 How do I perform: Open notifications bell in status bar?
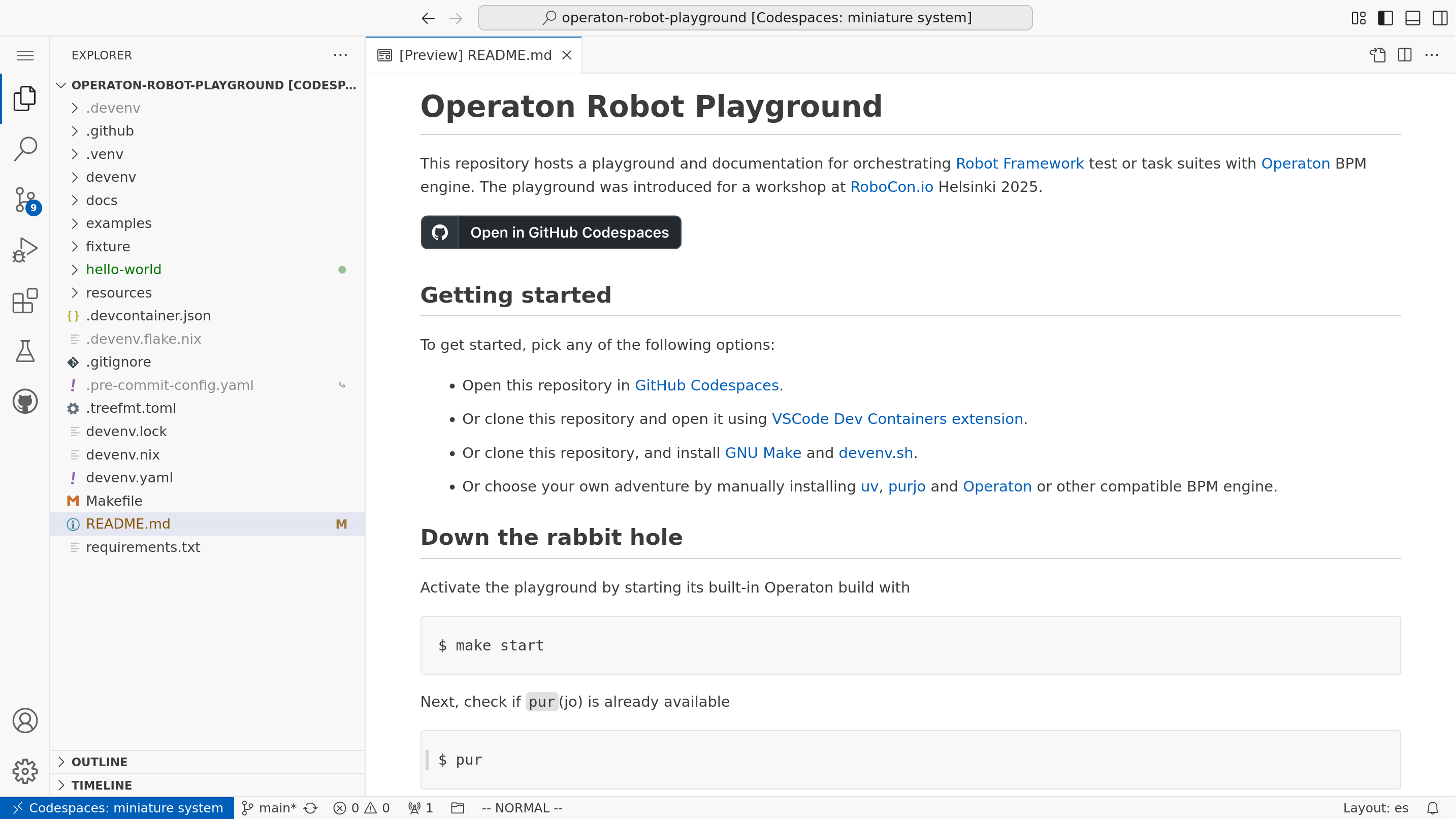click(x=1432, y=808)
